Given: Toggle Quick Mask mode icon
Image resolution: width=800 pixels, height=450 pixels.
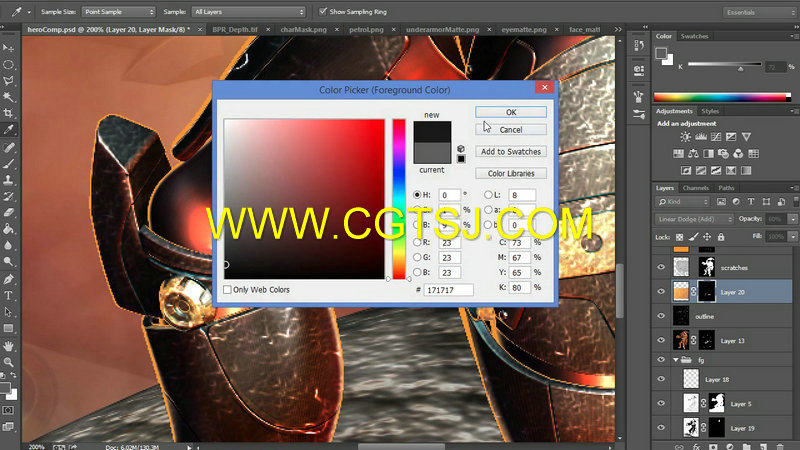Looking at the screenshot, I should click(8, 410).
